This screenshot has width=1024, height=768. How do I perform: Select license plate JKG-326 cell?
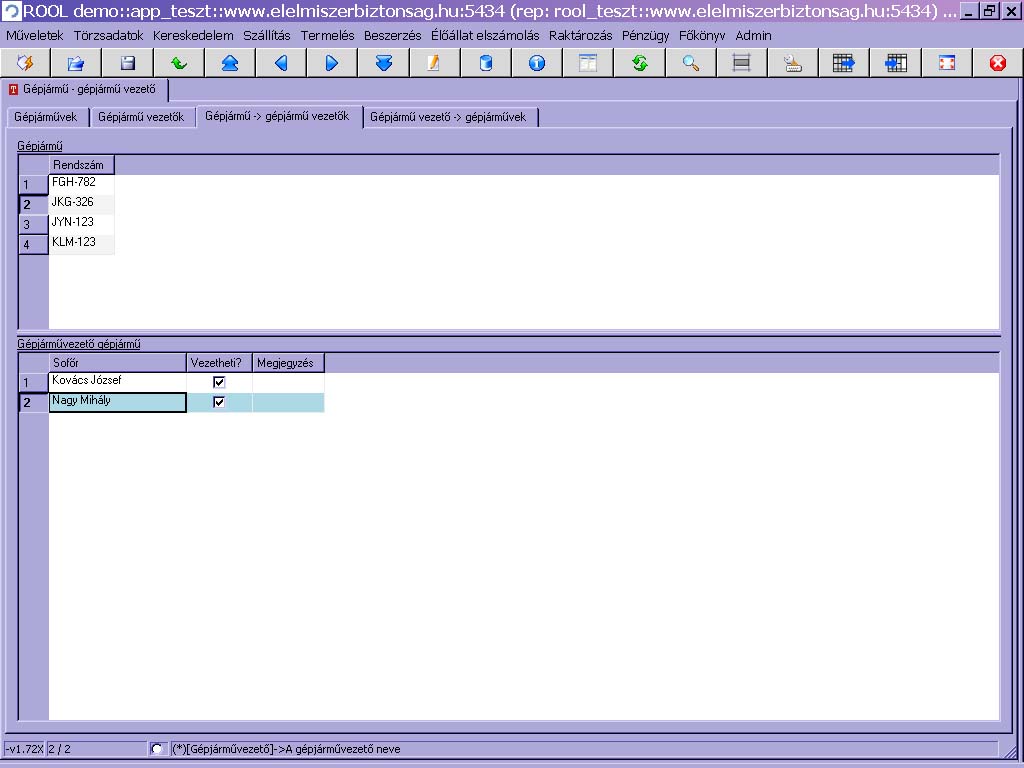pos(82,204)
